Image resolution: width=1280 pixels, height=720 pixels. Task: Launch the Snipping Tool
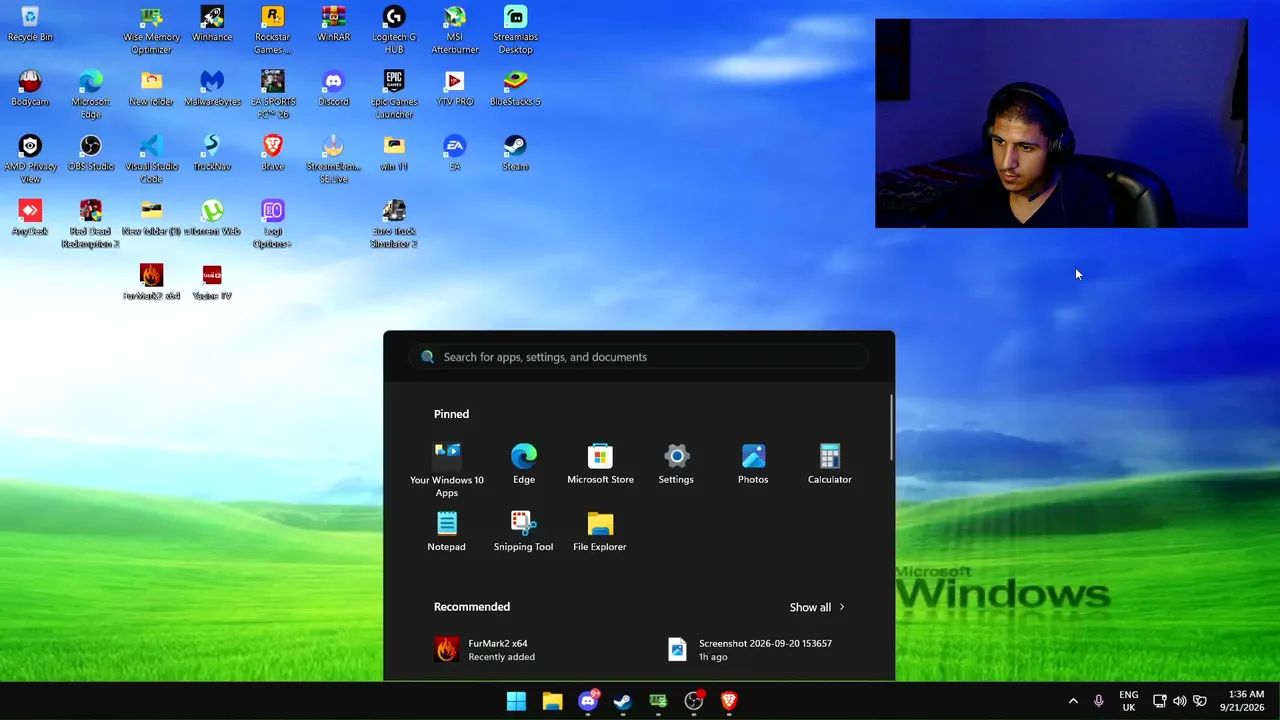click(523, 532)
